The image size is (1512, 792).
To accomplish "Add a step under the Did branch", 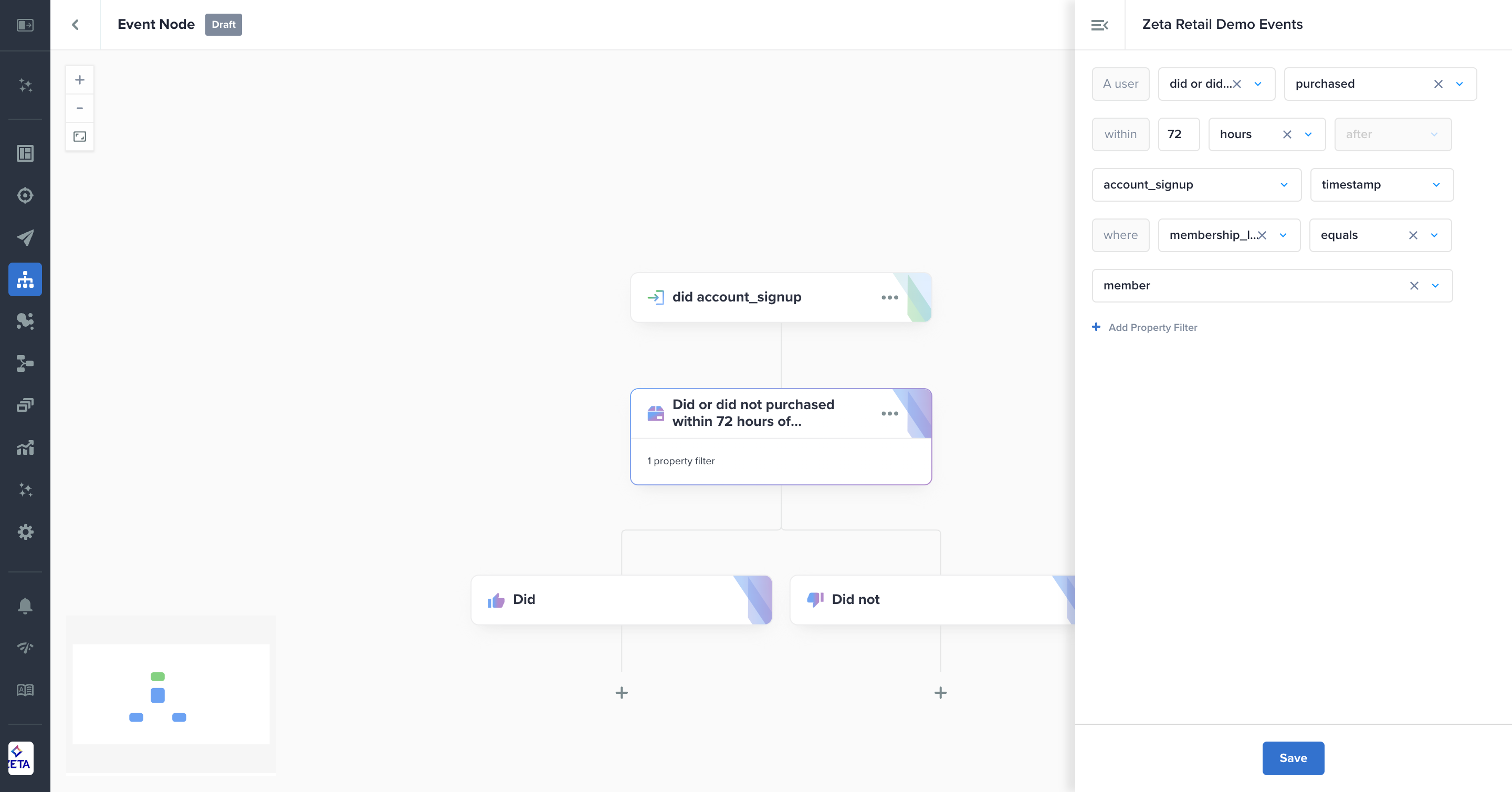I will 621,693.
